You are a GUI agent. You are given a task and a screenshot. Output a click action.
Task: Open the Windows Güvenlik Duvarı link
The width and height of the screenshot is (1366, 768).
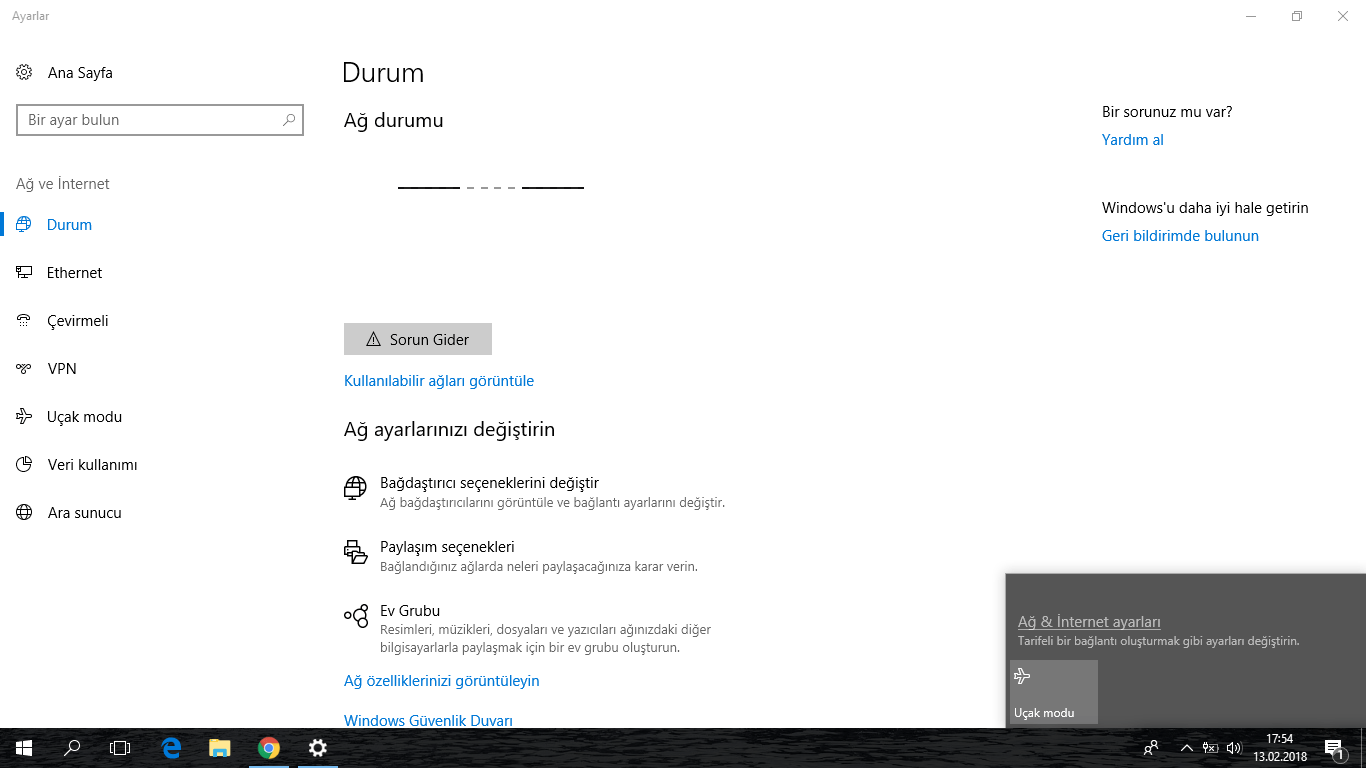tap(428, 720)
